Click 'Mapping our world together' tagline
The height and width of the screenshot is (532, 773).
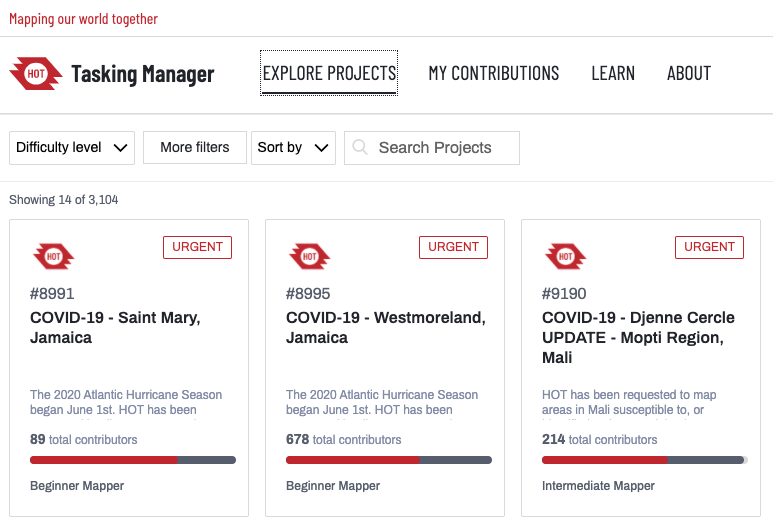point(83,19)
